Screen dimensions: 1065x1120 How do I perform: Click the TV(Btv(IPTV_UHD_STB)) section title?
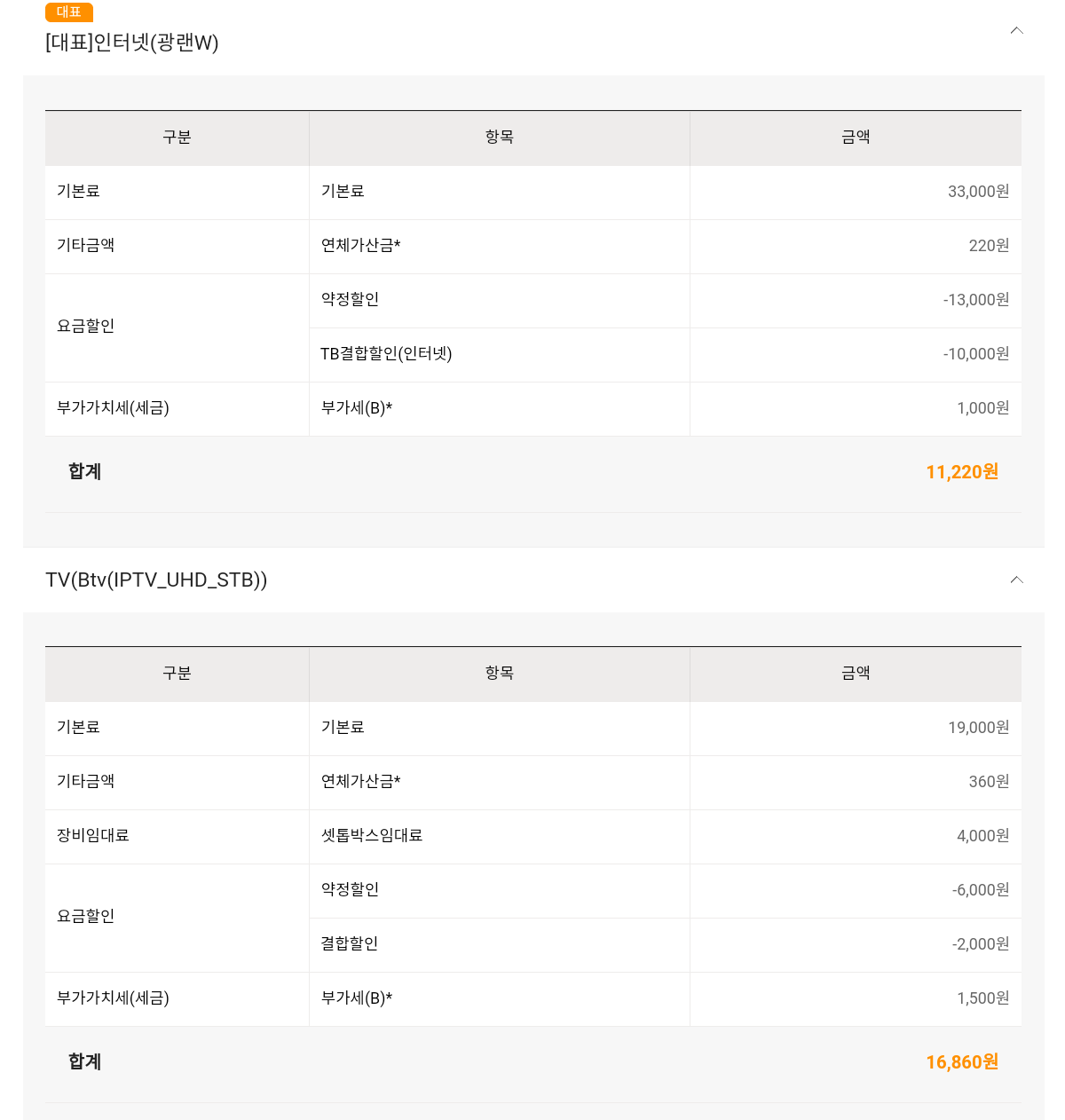click(x=156, y=580)
